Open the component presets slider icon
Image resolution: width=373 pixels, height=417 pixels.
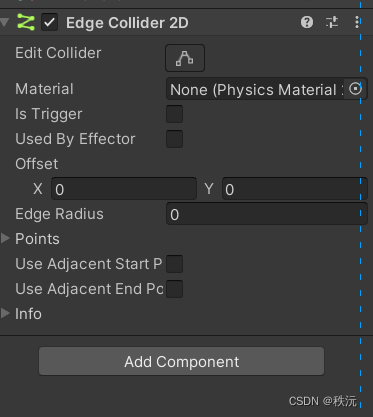pyautogui.click(x=332, y=22)
